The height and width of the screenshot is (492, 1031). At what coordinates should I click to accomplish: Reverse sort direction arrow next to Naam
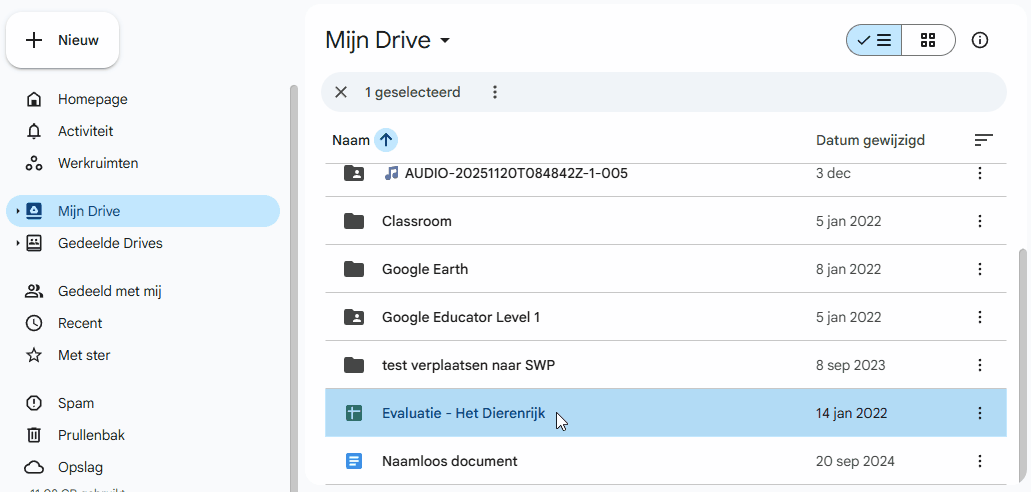tap(386, 140)
